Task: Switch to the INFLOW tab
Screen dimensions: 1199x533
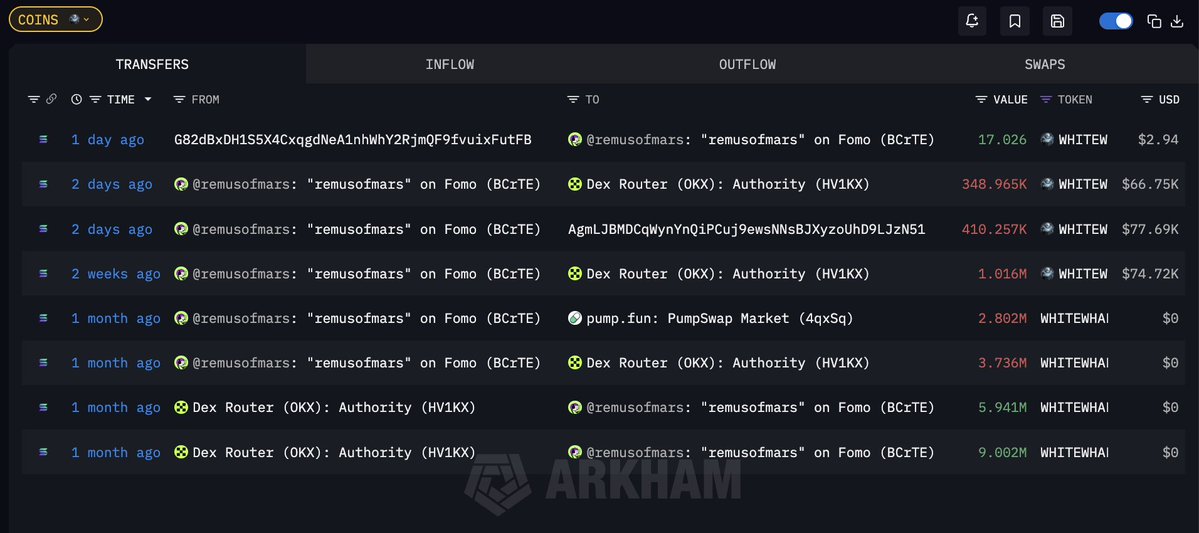Action: tap(450, 64)
